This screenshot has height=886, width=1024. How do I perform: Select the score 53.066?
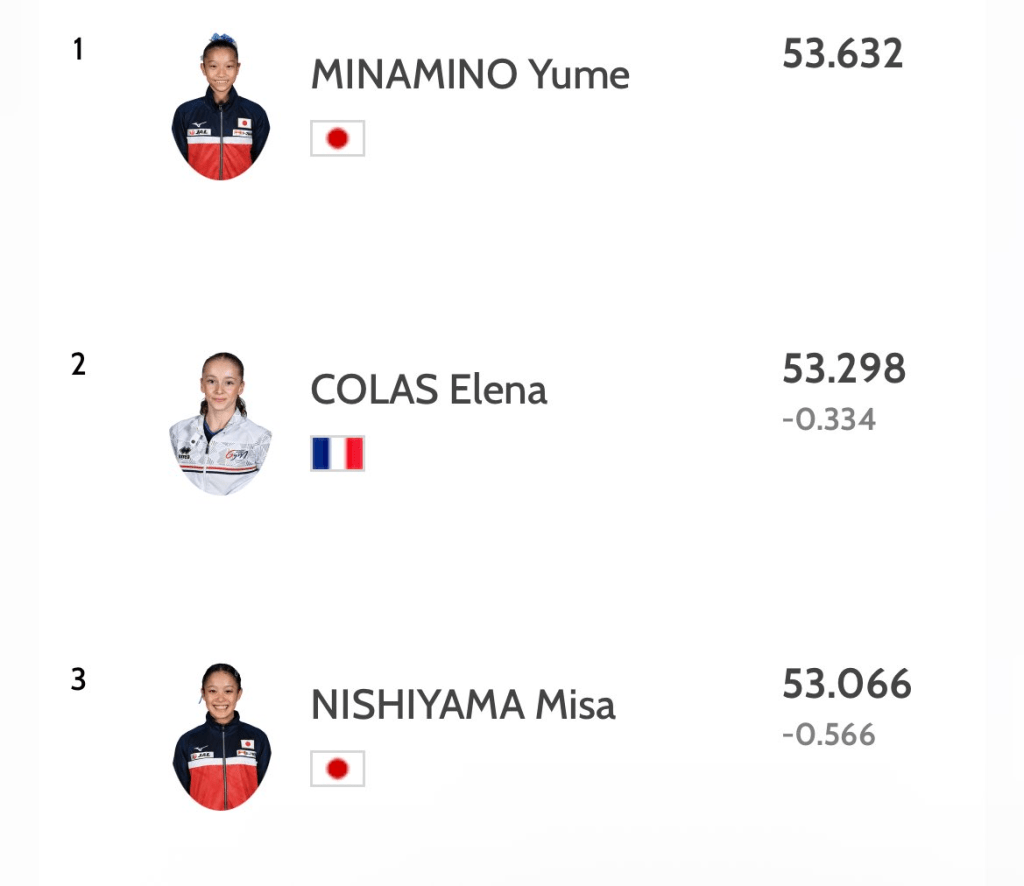pos(846,685)
